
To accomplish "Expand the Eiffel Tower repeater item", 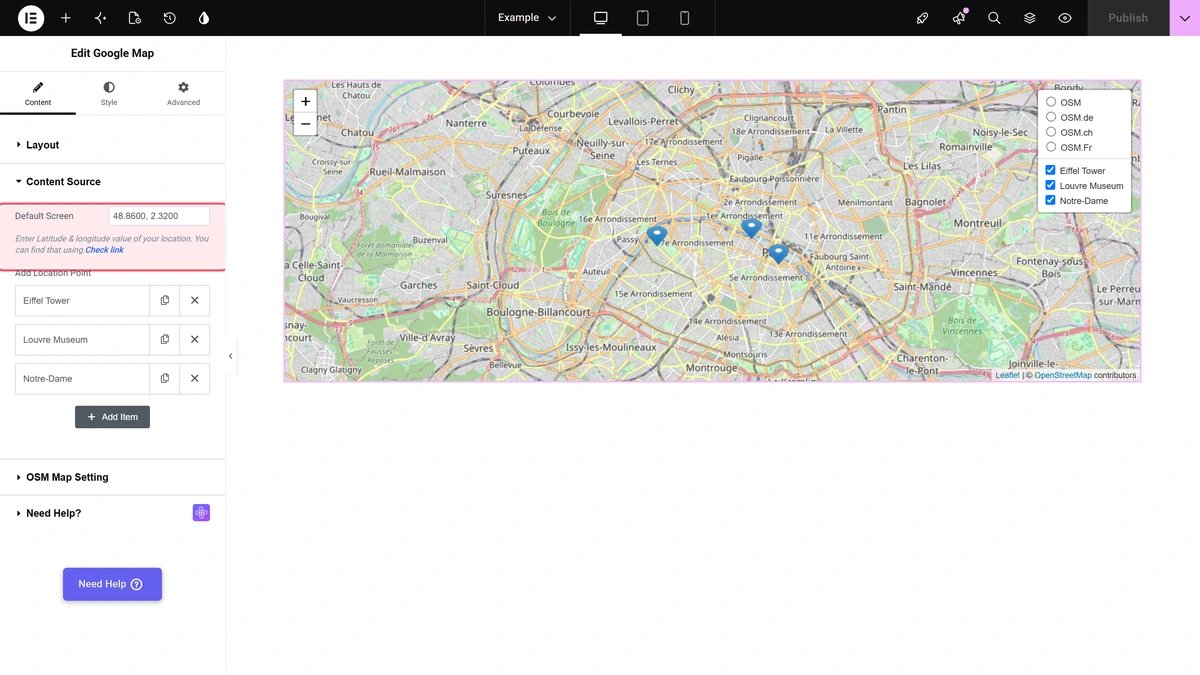I will pos(82,300).
